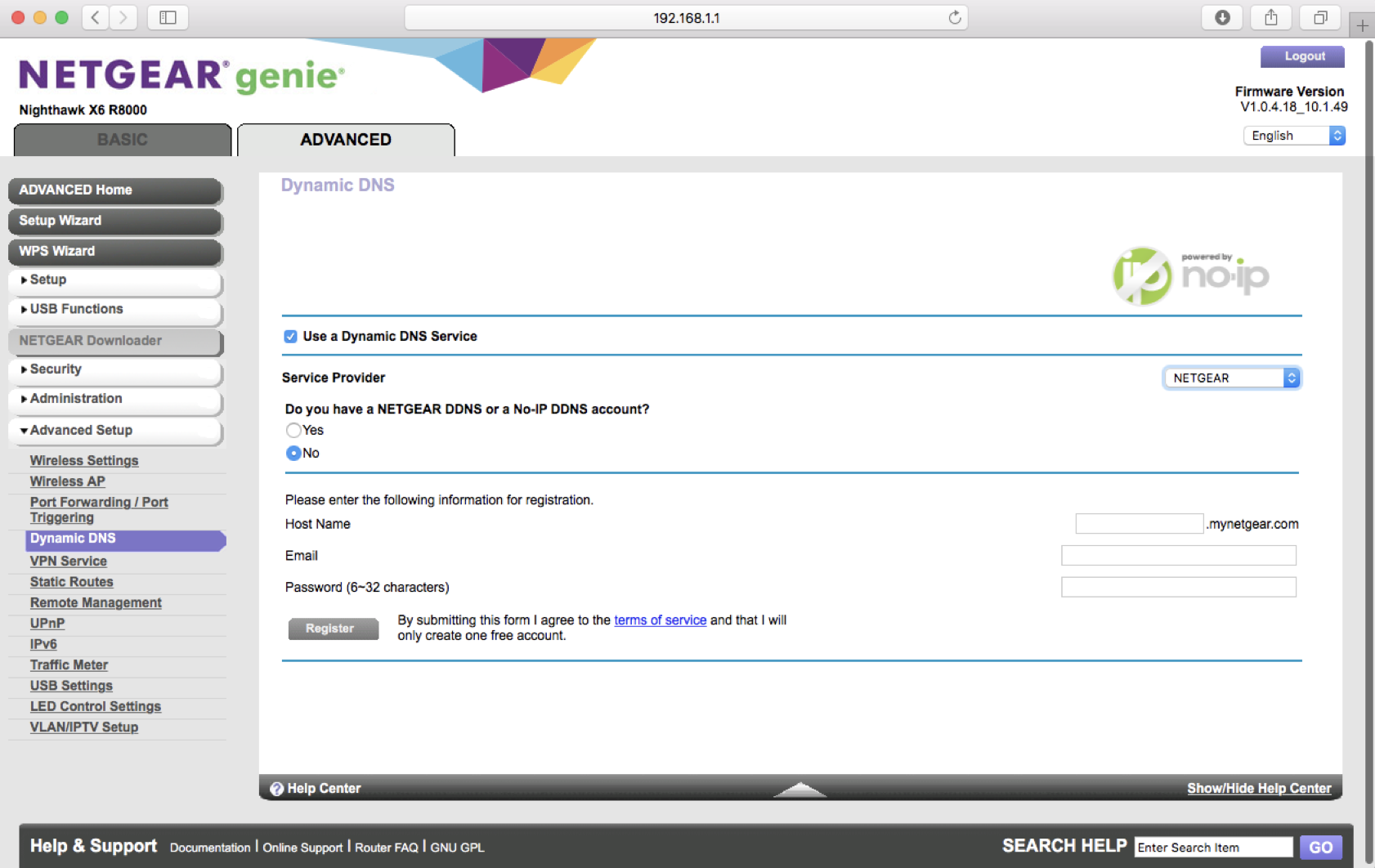Click the NETGEAR genie logo
The height and width of the screenshot is (868, 1375).
coord(181,76)
